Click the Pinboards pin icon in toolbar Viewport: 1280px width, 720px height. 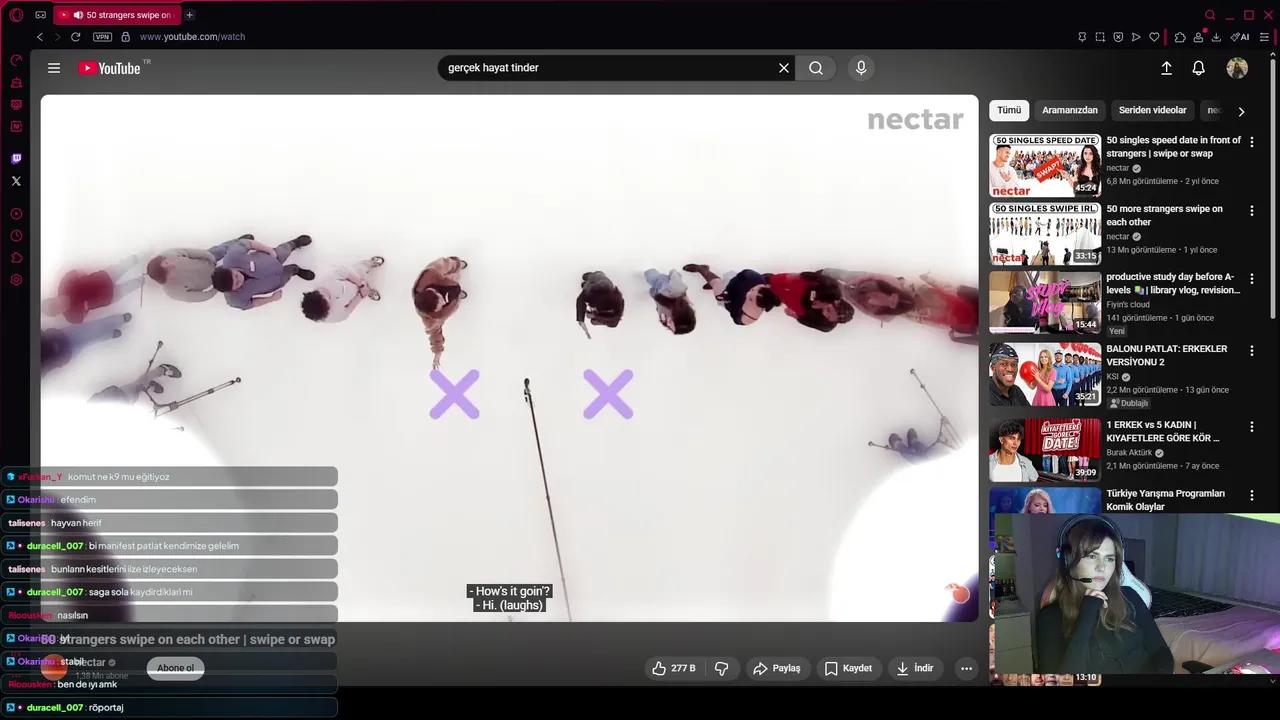click(1082, 37)
